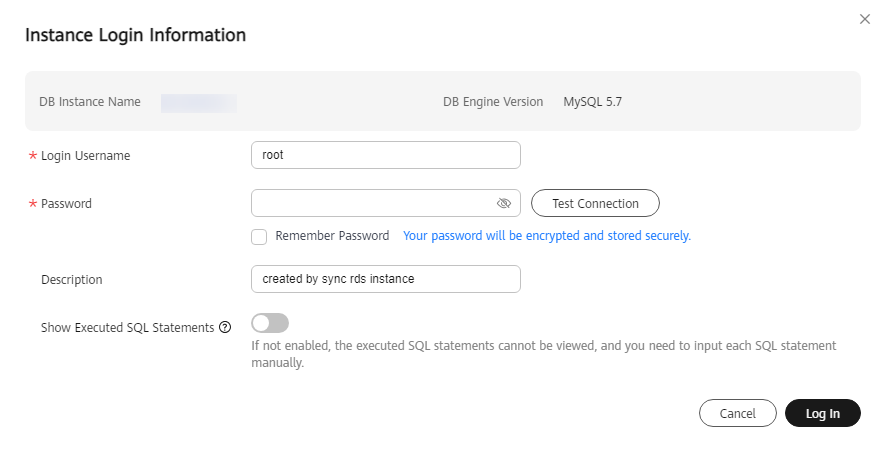The image size is (887, 454).
Task: Click the SQL statements hint text below the toggle
Action: click(543, 354)
